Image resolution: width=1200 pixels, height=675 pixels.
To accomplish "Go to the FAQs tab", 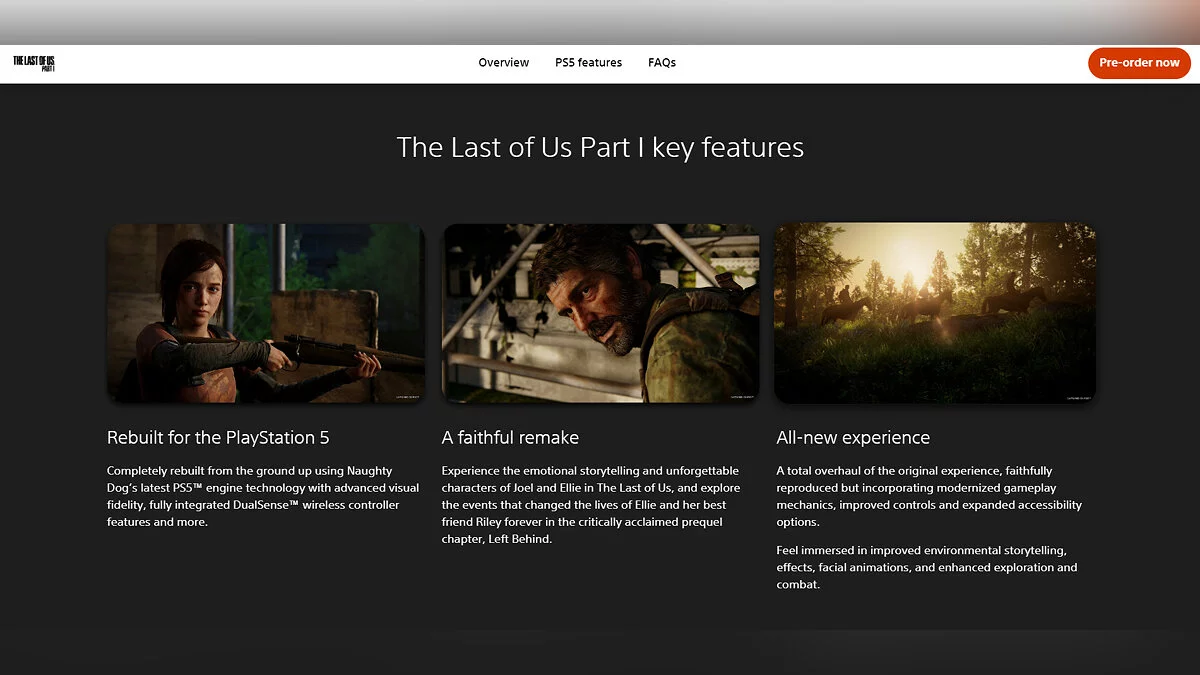I will (x=662, y=62).
